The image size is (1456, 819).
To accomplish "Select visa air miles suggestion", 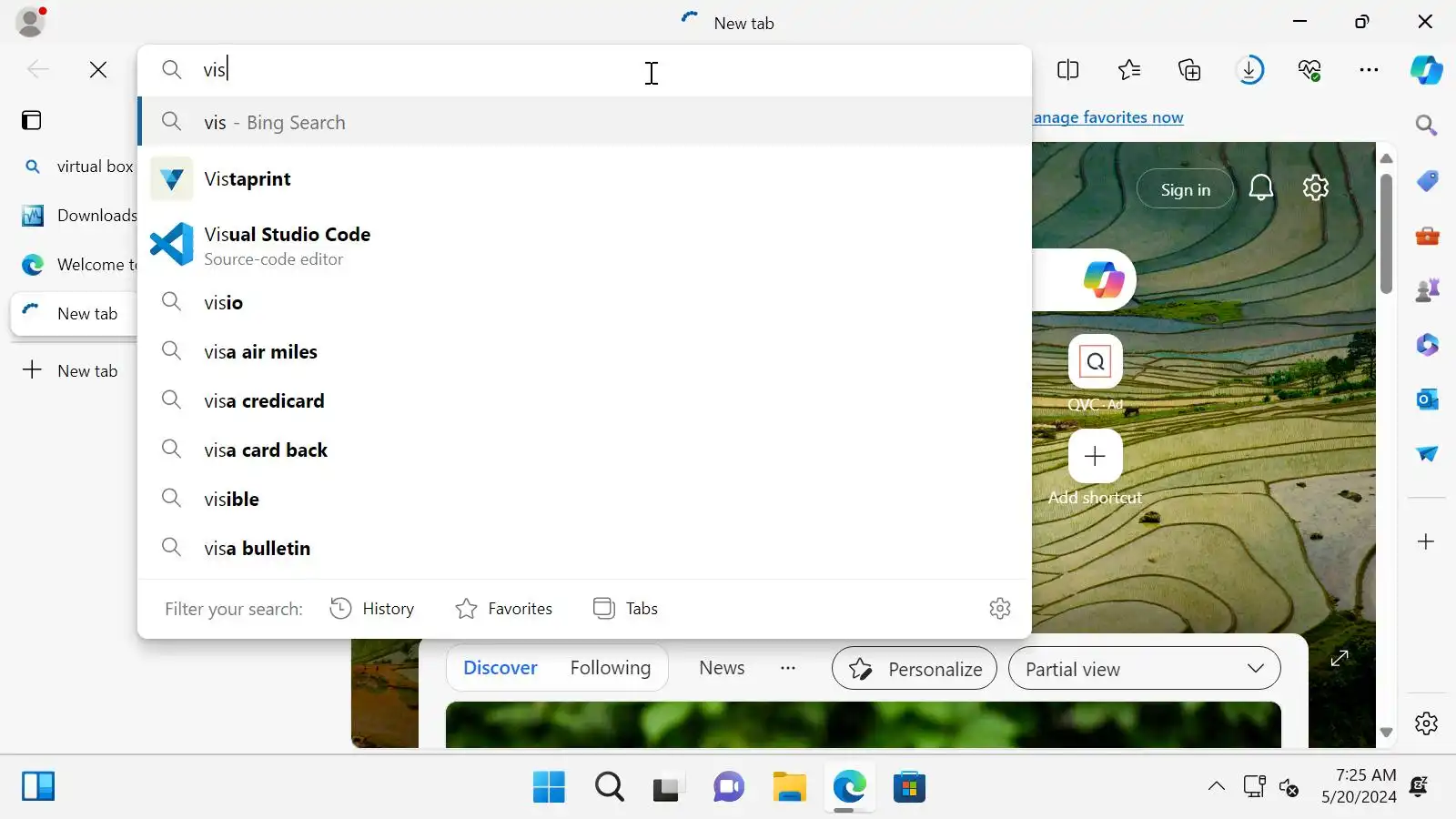I will click(584, 351).
